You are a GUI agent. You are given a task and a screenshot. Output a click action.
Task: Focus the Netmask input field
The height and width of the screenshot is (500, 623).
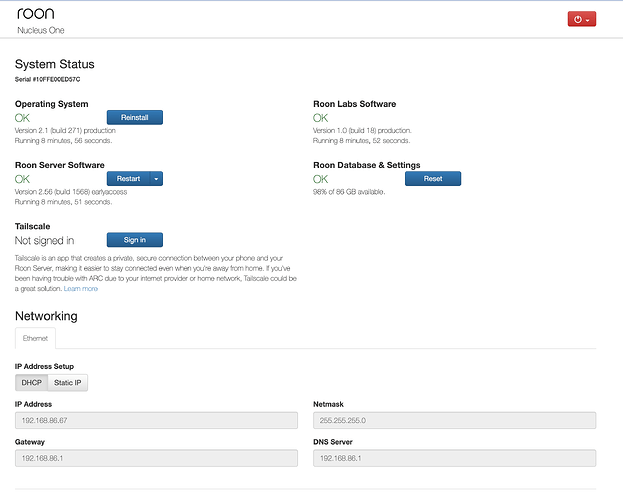pyautogui.click(x=454, y=421)
